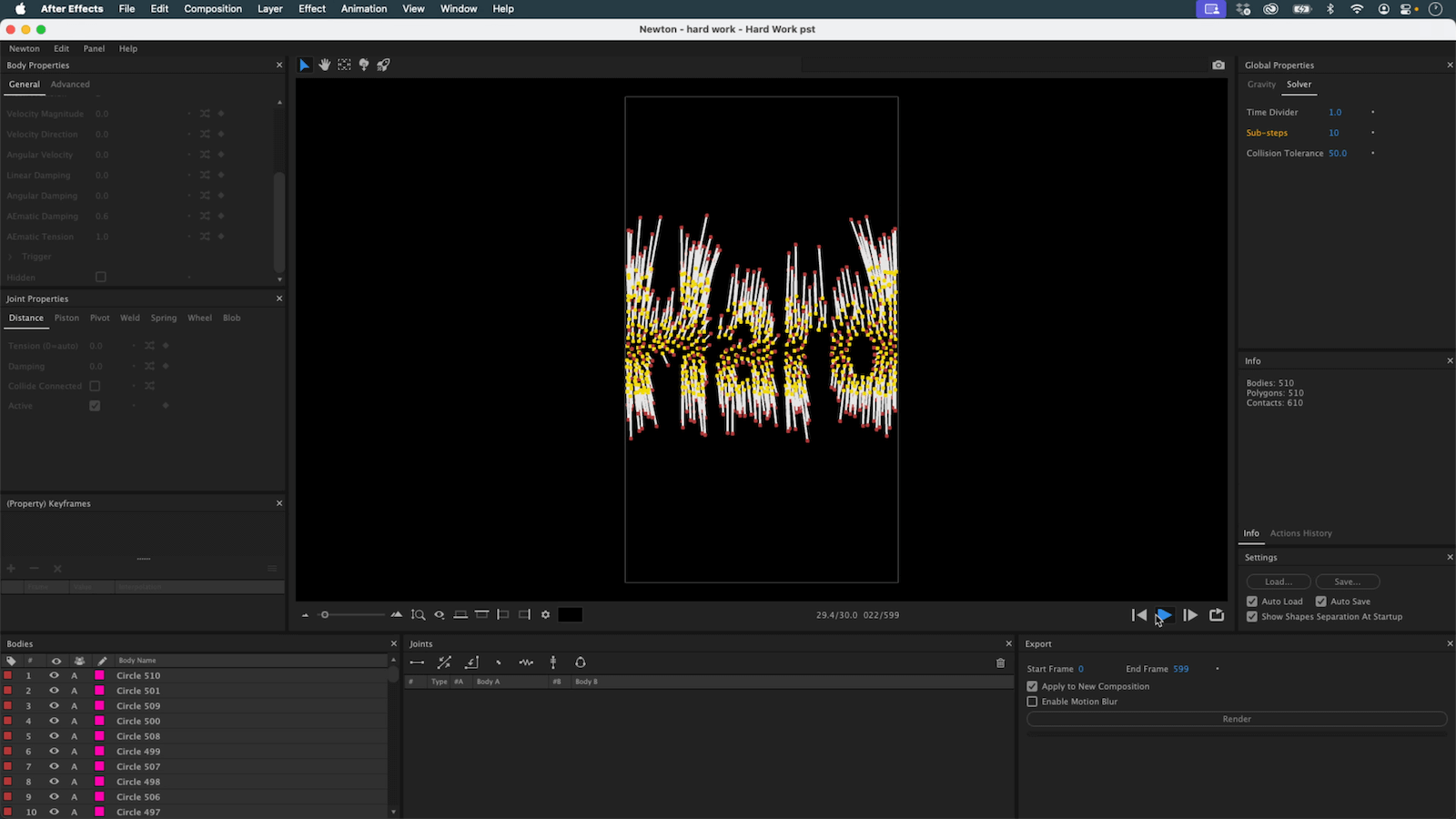
Task: Uncheck Auto Save in Settings
Action: point(1321,602)
